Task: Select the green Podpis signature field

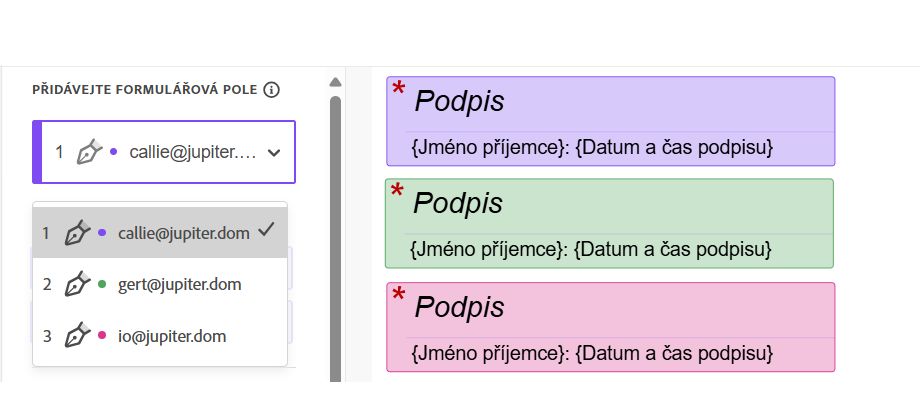Action: (609, 224)
